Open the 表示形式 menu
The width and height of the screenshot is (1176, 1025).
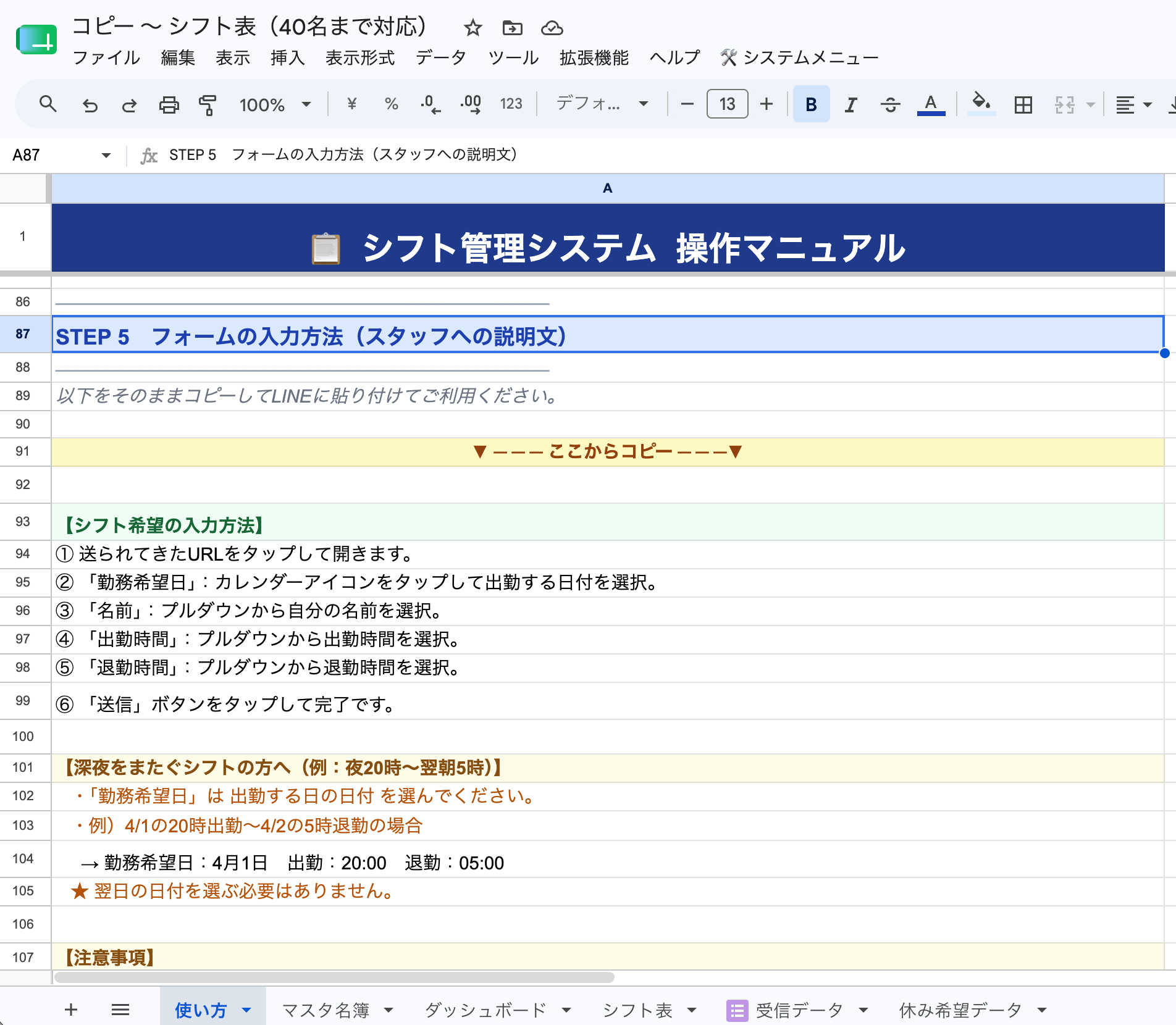[360, 57]
